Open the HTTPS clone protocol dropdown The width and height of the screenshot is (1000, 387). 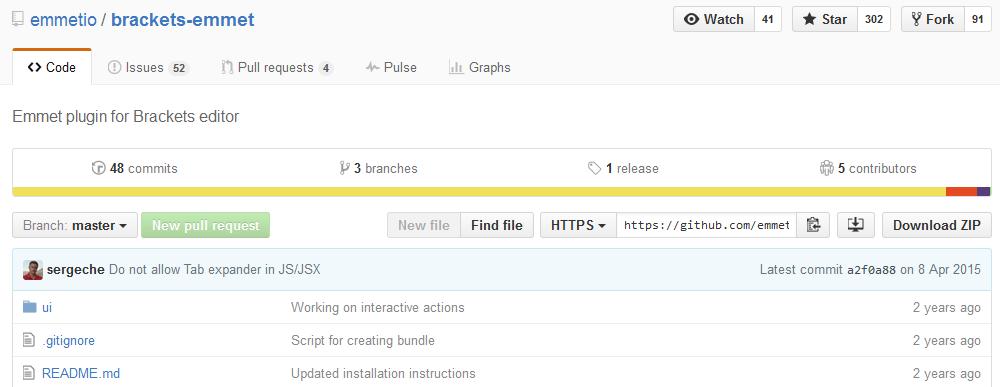(578, 225)
